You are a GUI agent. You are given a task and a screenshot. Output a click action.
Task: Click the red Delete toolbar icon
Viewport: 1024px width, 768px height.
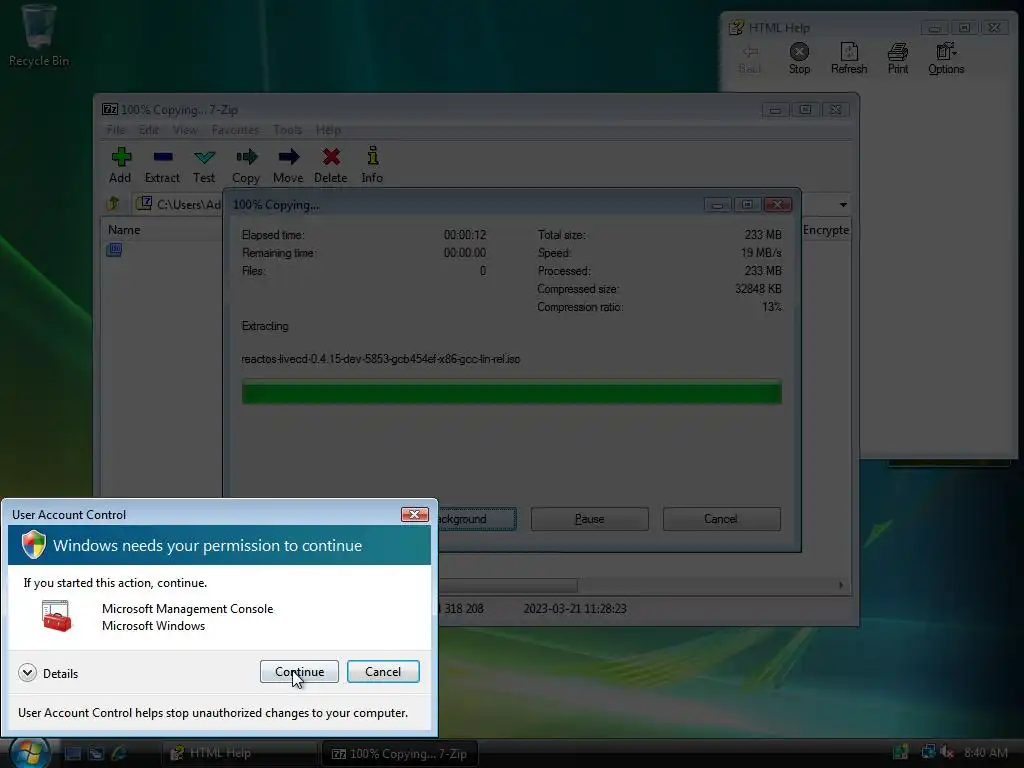[331, 157]
